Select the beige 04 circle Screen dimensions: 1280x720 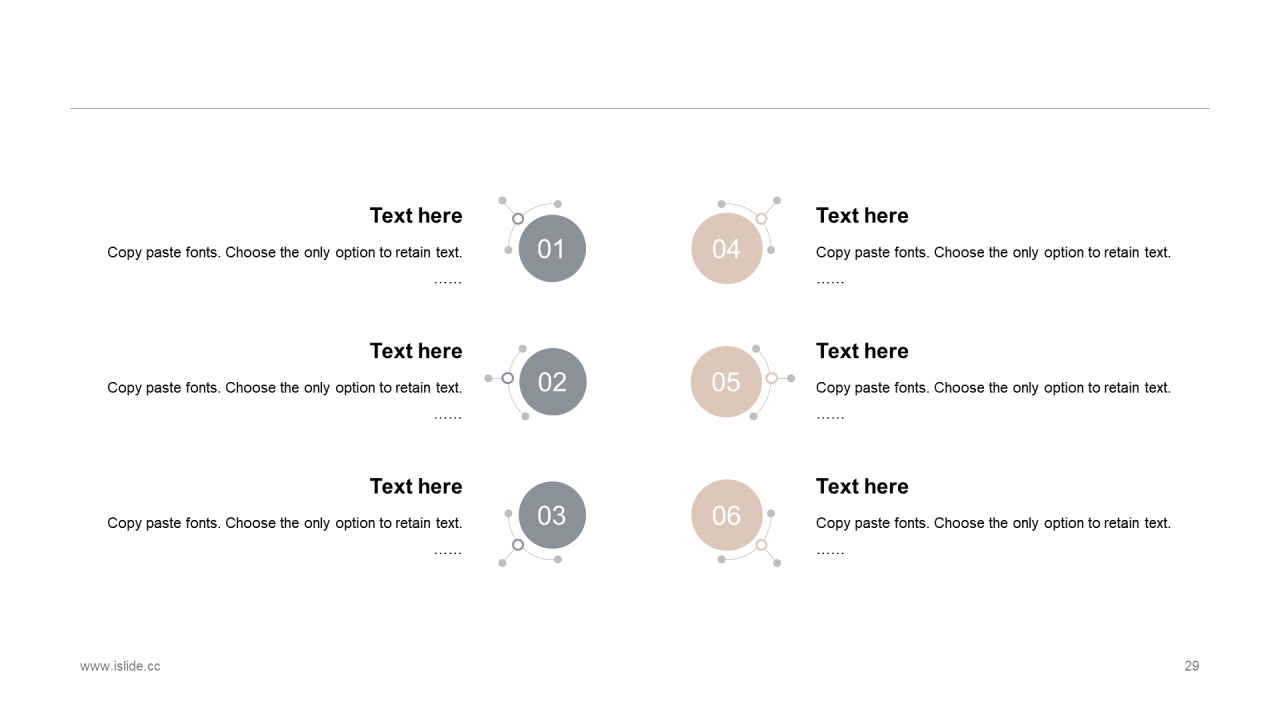point(727,248)
